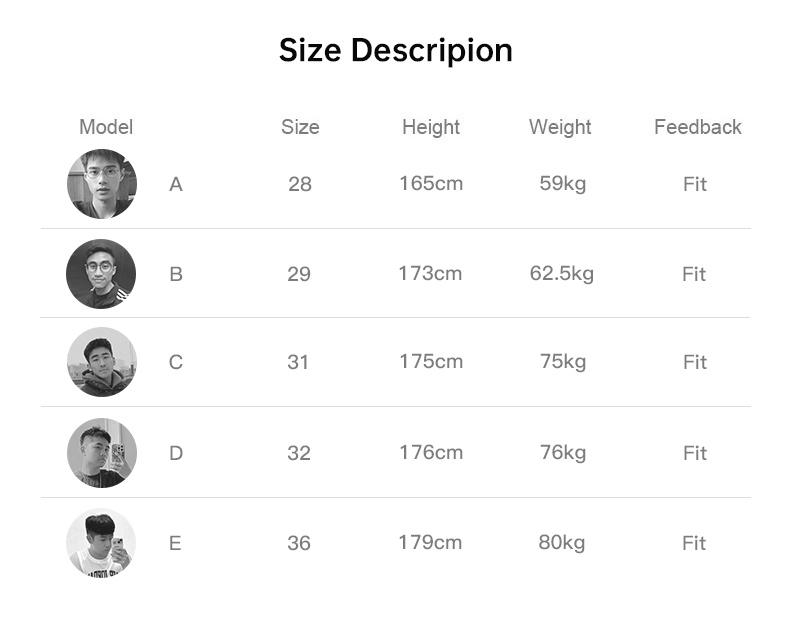Click the 175cm height value
790x628 pixels.
click(431, 361)
